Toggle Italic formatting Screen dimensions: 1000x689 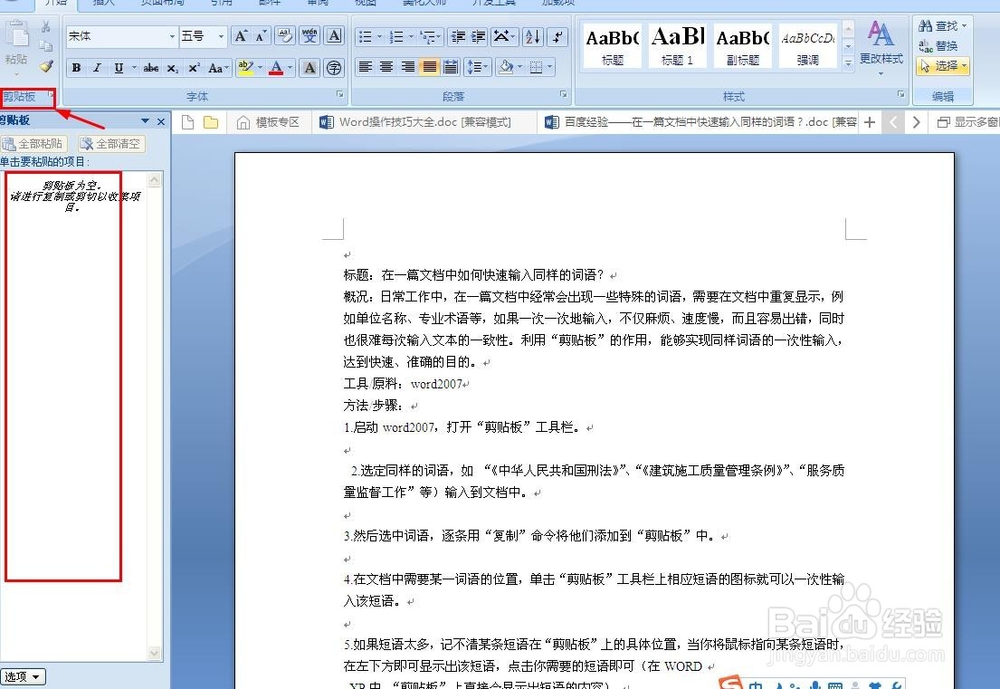(x=97, y=68)
